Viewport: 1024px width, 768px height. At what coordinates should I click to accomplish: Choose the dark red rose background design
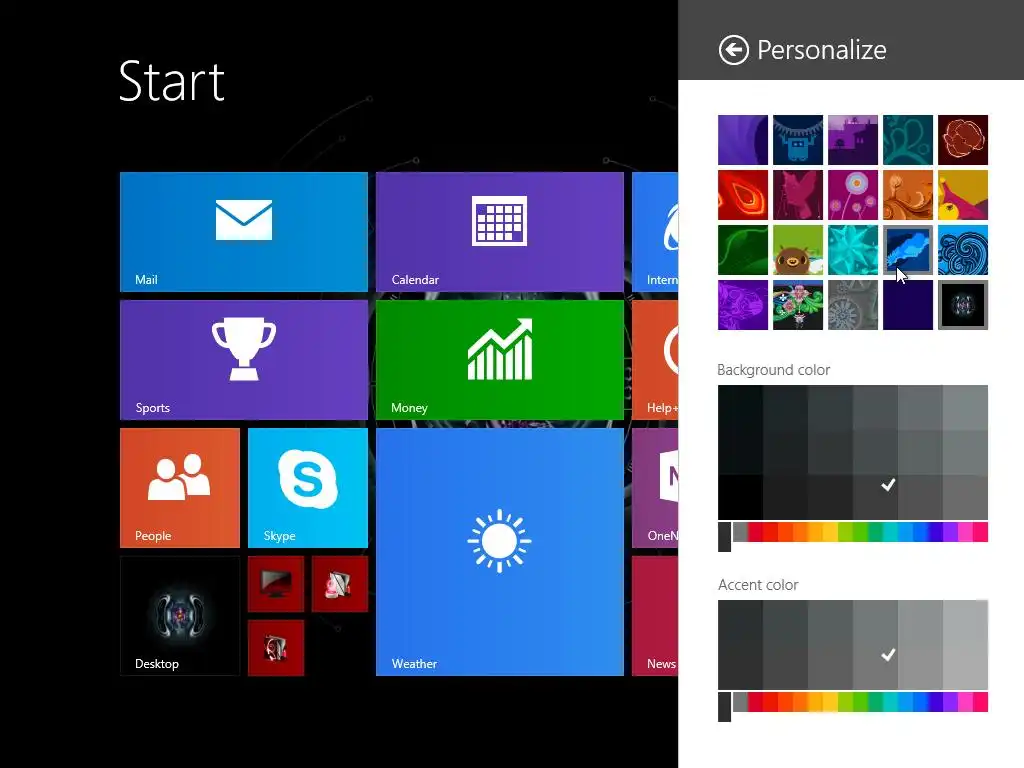963,140
